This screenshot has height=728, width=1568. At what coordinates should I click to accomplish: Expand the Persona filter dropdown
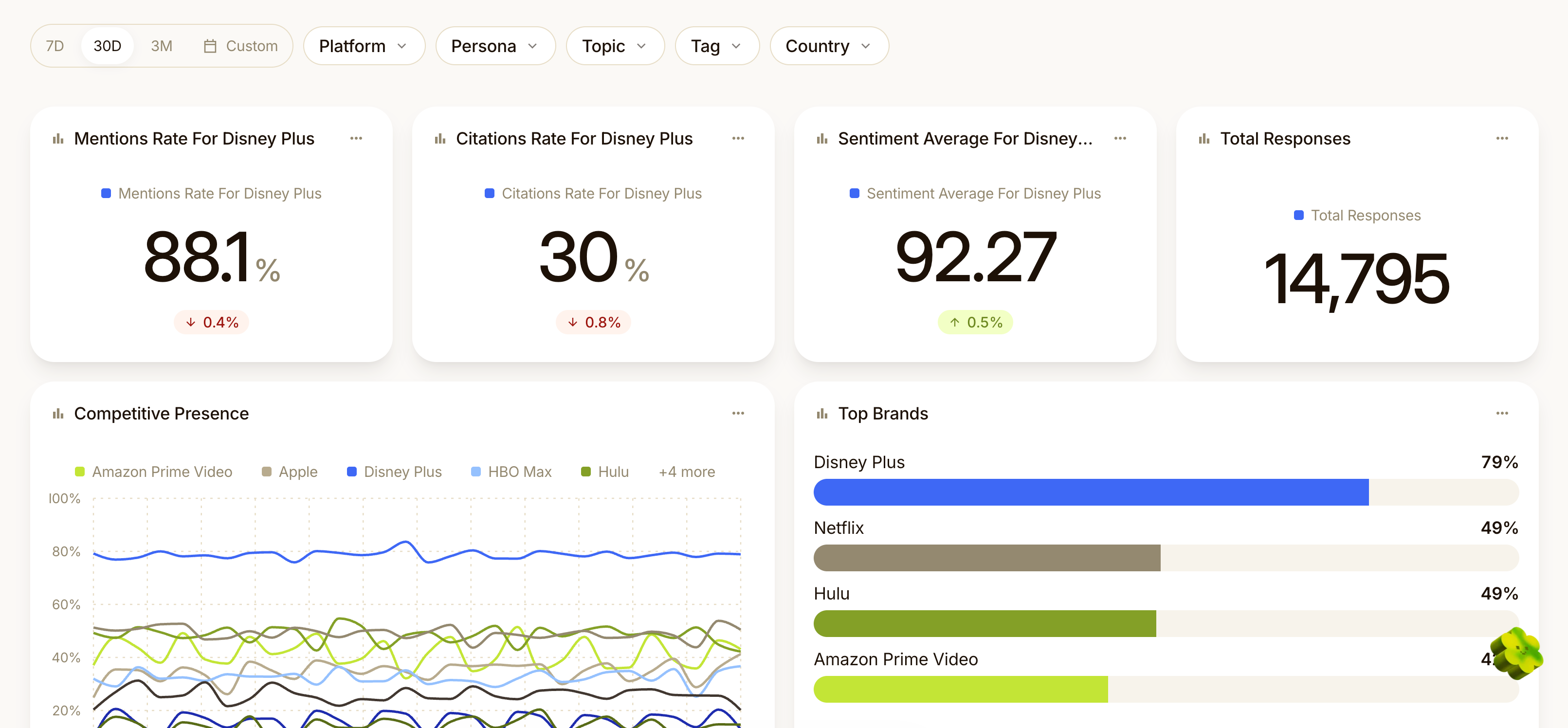tap(495, 46)
